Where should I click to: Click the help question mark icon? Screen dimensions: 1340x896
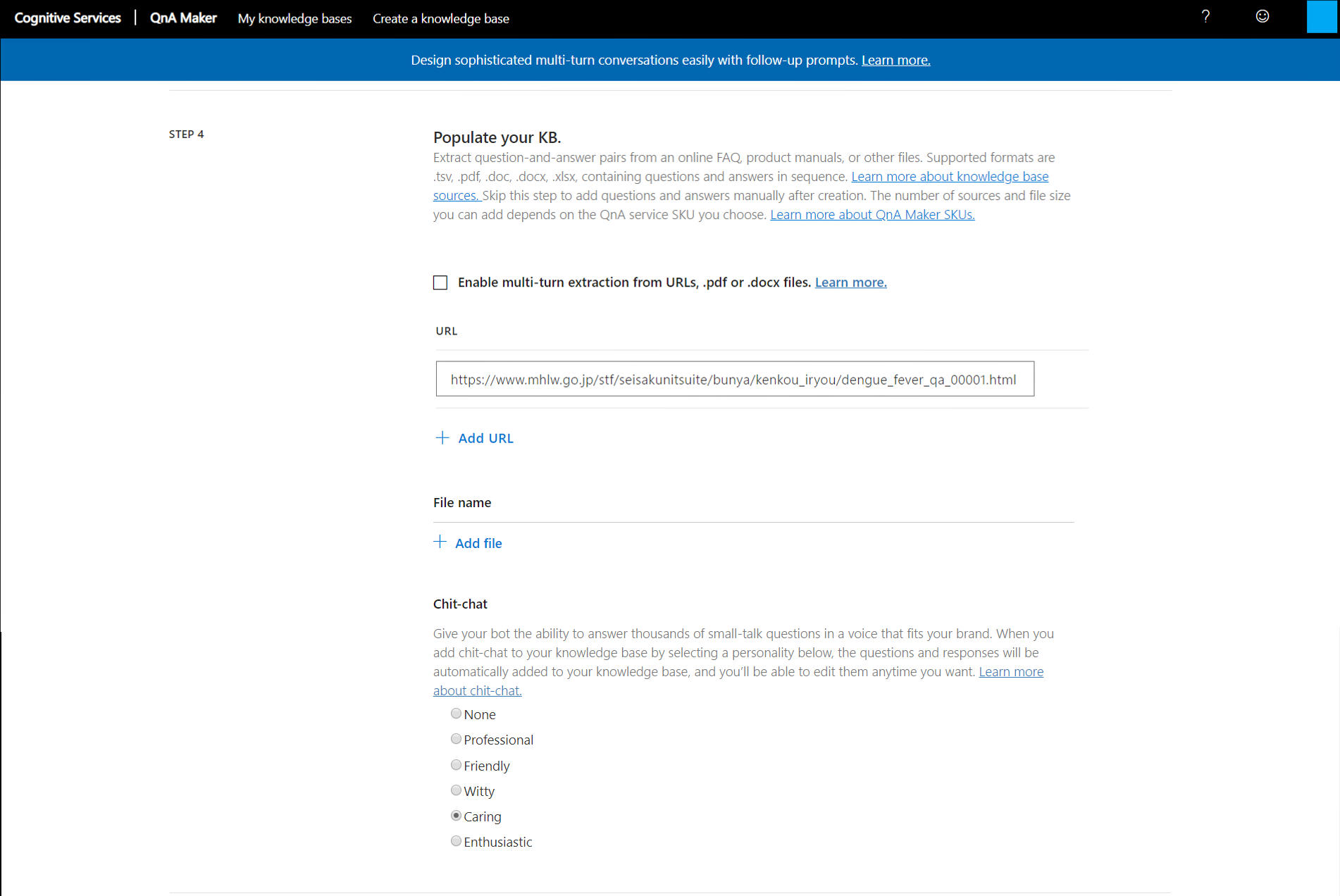1205,17
